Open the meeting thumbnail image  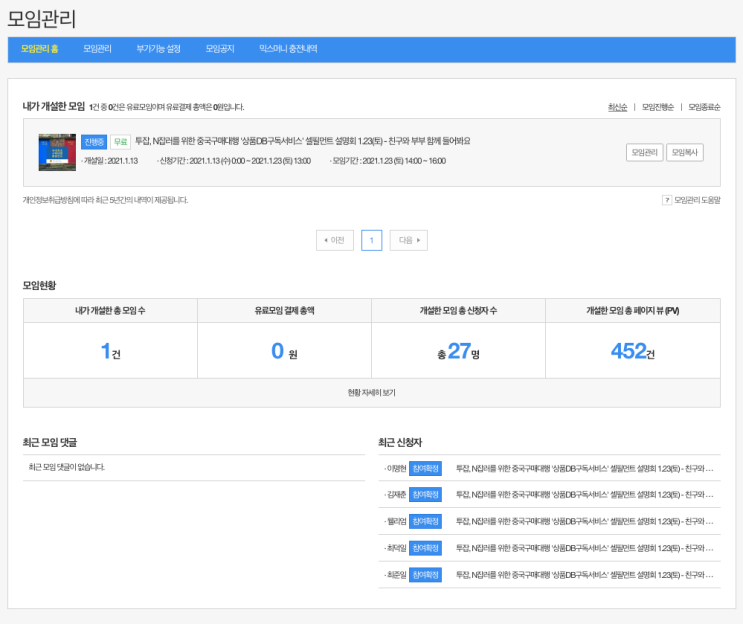[57, 152]
